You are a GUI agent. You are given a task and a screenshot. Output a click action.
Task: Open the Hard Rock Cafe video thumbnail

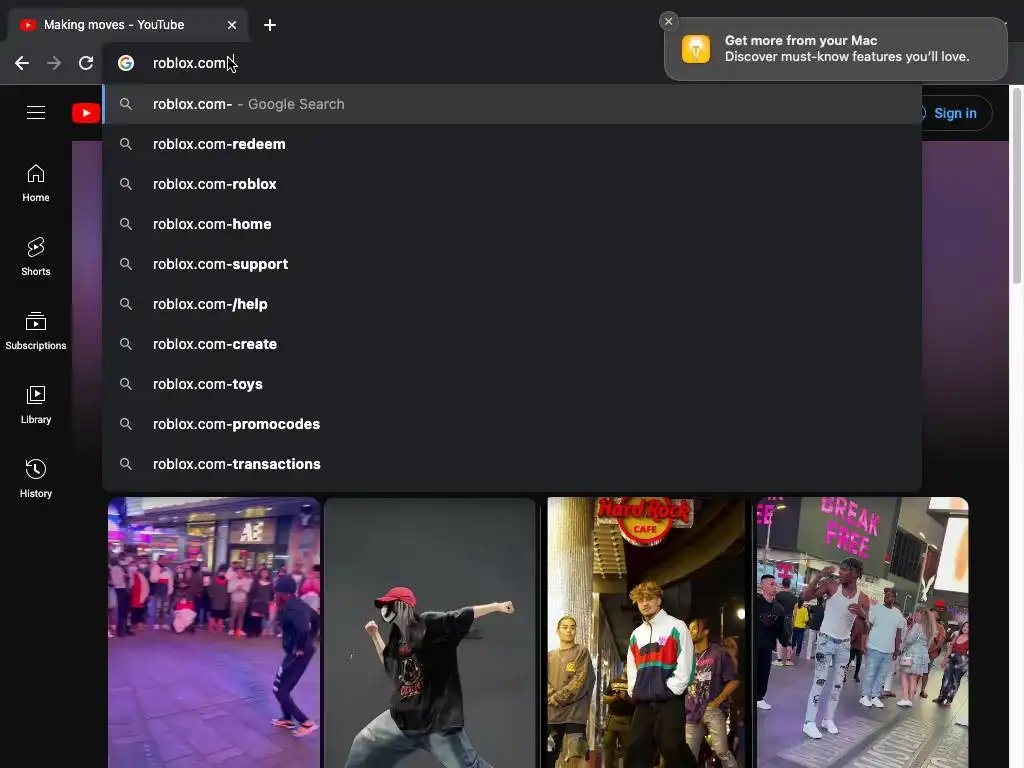[646, 632]
